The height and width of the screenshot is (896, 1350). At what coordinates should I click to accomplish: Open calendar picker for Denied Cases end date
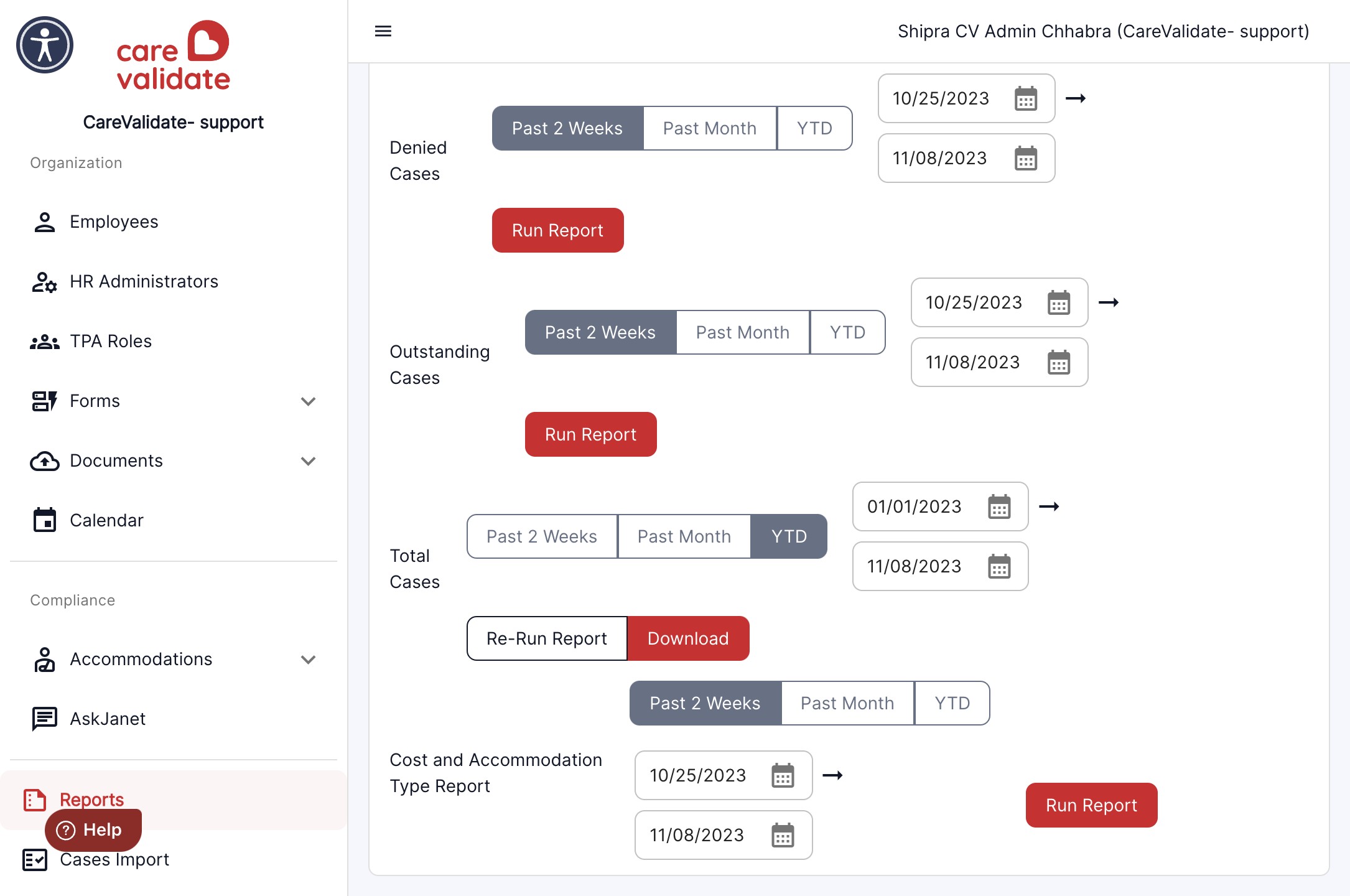1026,158
